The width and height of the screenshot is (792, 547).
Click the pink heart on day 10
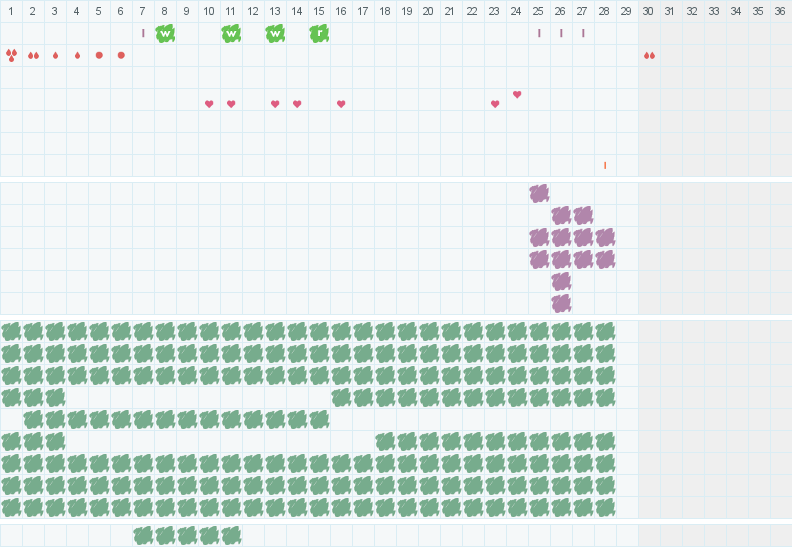pyautogui.click(x=209, y=104)
